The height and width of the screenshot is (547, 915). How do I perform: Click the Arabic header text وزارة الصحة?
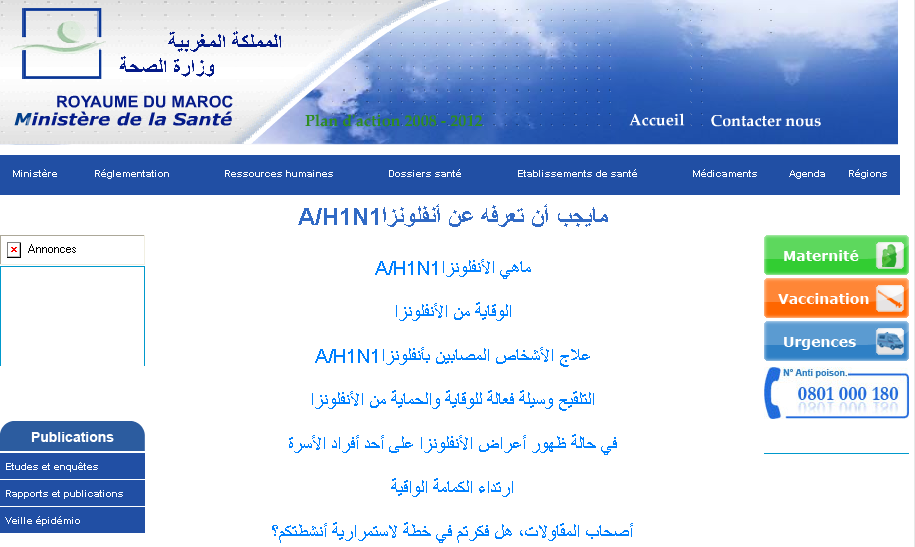tap(167, 66)
